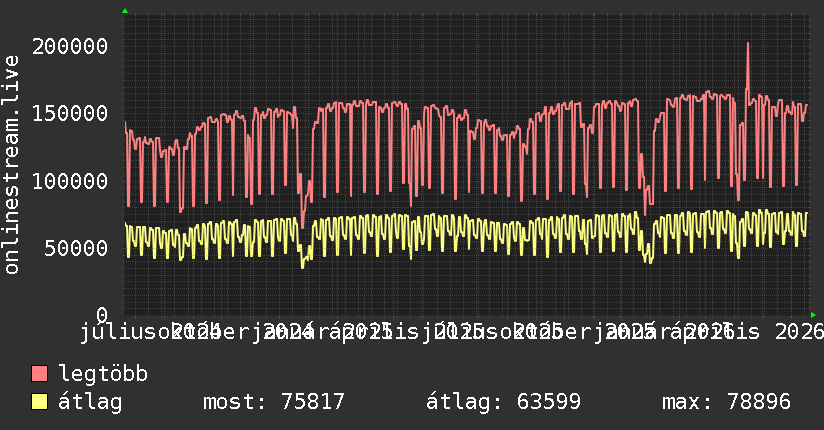Click the 200000 y-axis label
The height and width of the screenshot is (430, 824).
(70, 47)
